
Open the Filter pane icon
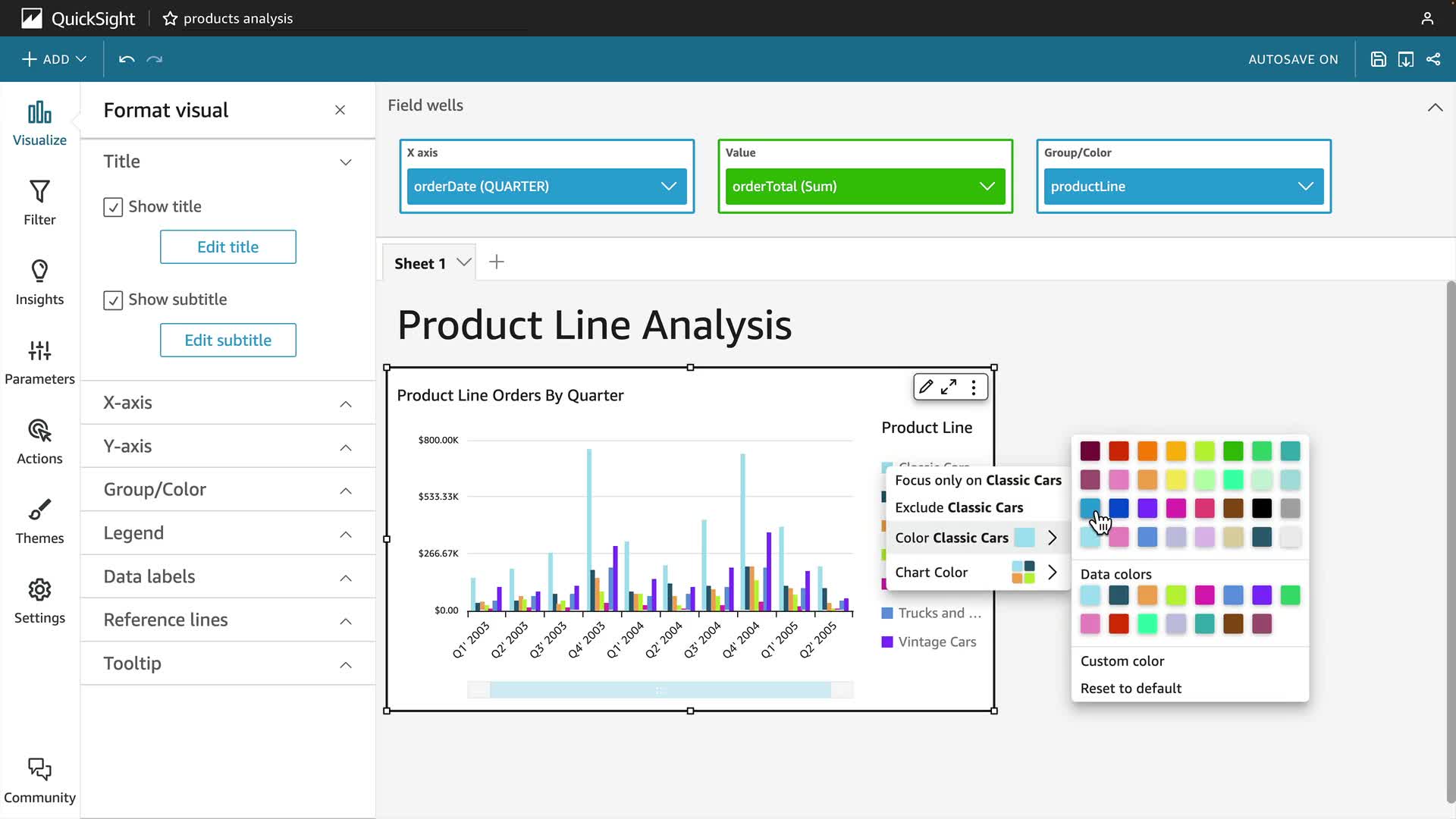point(39,202)
